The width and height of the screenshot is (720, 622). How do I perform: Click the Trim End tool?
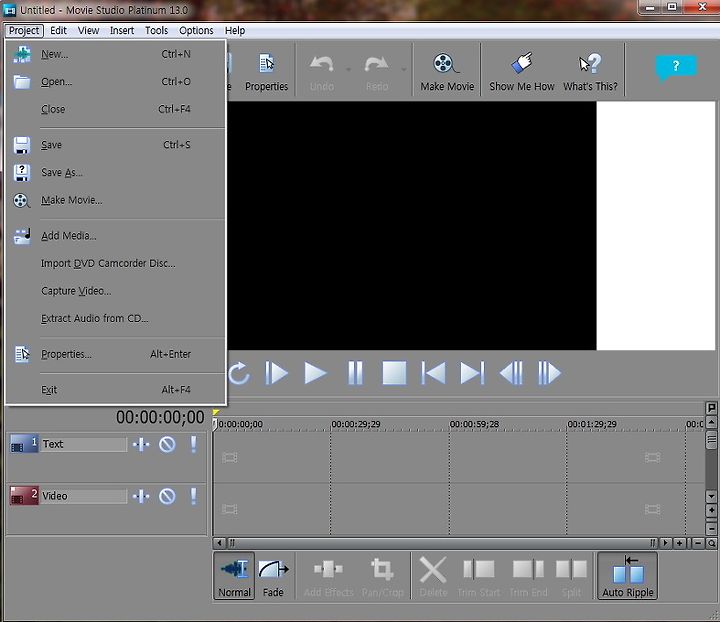(529, 577)
